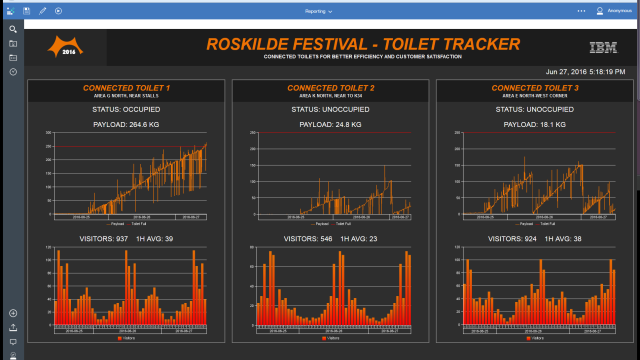
Task: Click the Anonymous user name label
Action: coord(620,11)
